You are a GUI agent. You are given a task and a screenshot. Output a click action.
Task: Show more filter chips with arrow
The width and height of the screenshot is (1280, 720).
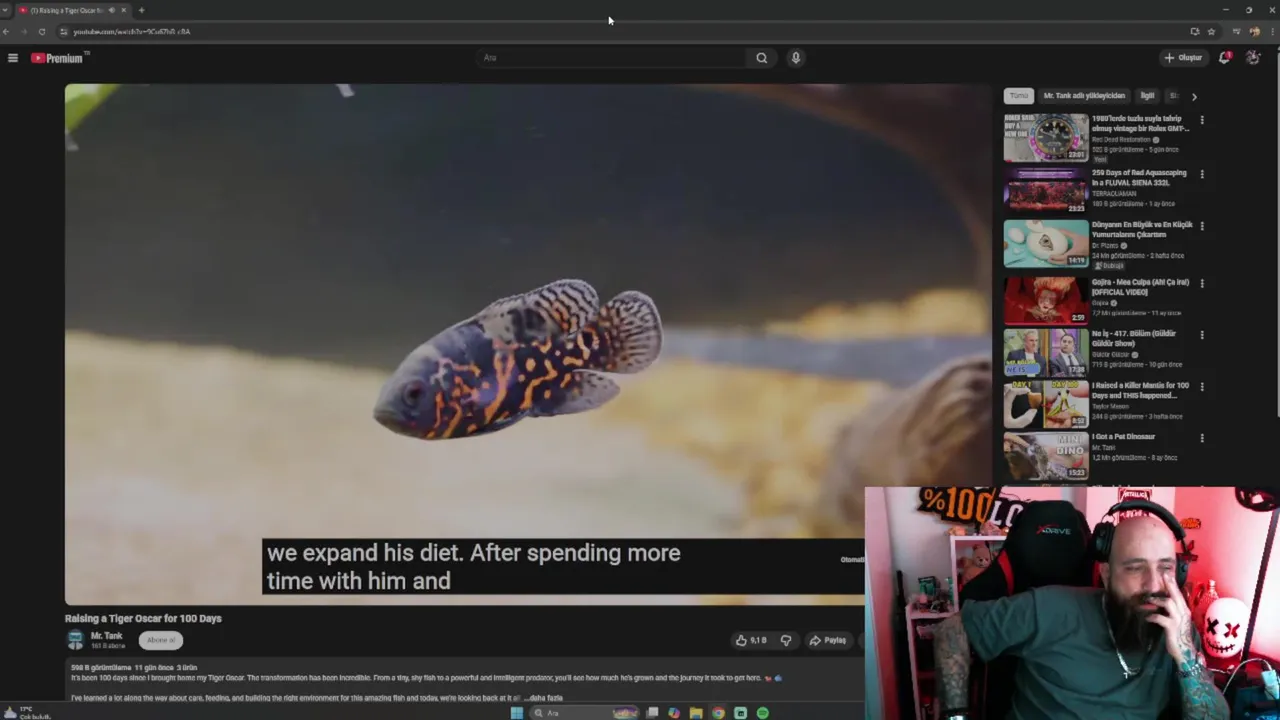[x=1193, y=97]
